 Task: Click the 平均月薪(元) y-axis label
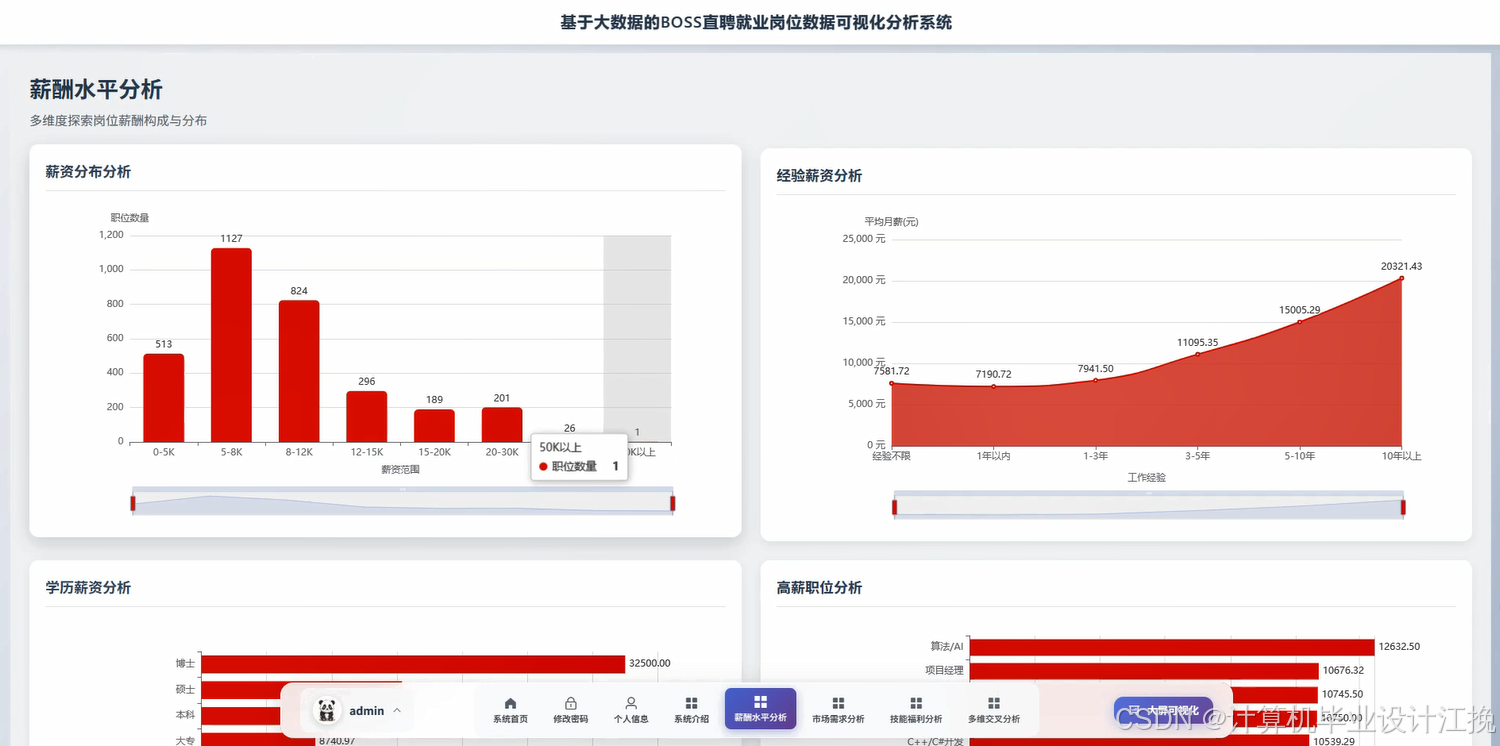(892, 222)
